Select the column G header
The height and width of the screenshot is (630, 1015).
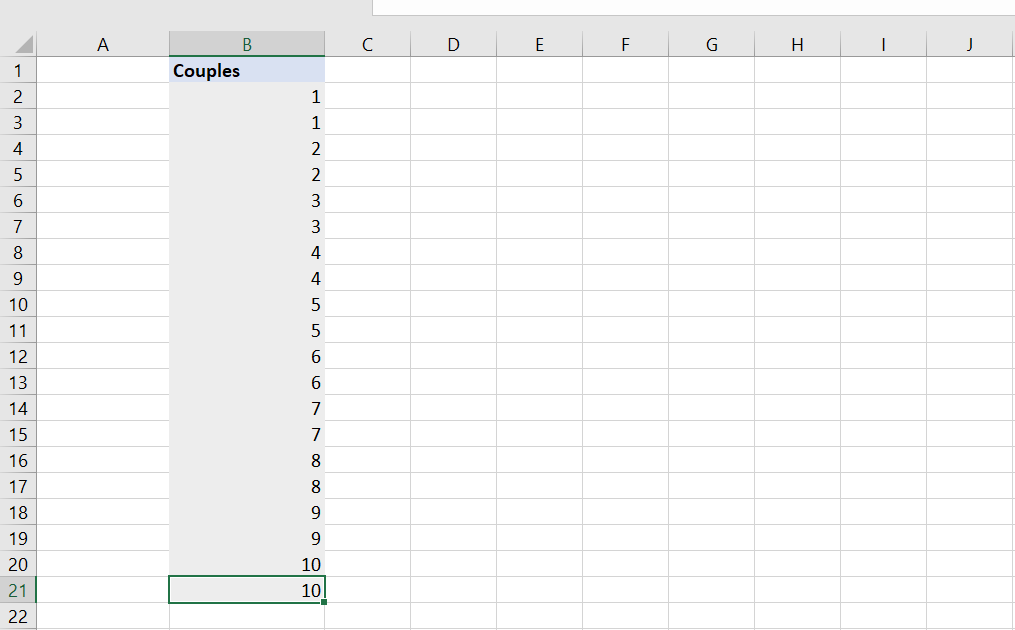click(711, 44)
